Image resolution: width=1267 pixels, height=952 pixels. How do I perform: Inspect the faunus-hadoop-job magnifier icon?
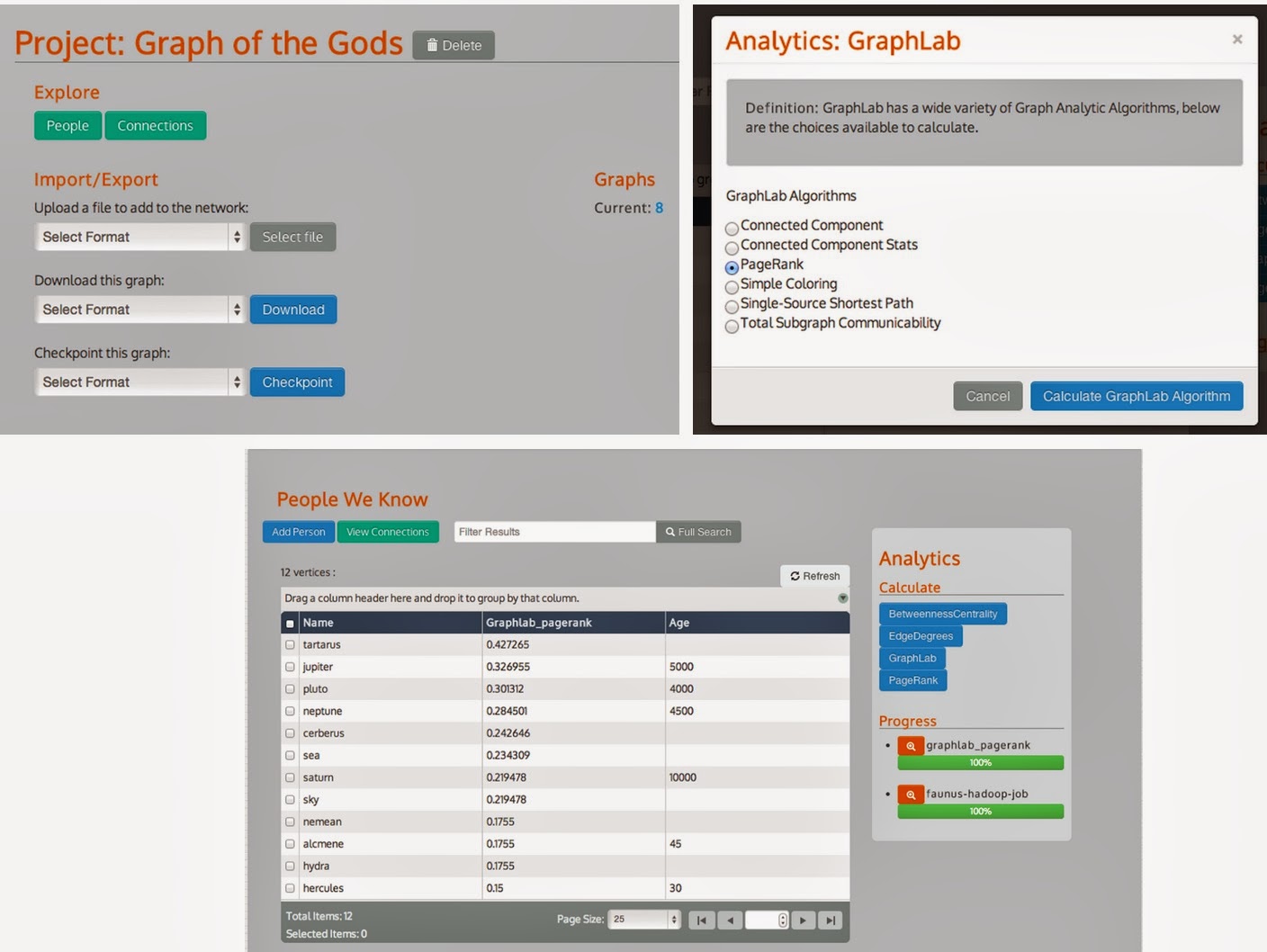(x=911, y=795)
